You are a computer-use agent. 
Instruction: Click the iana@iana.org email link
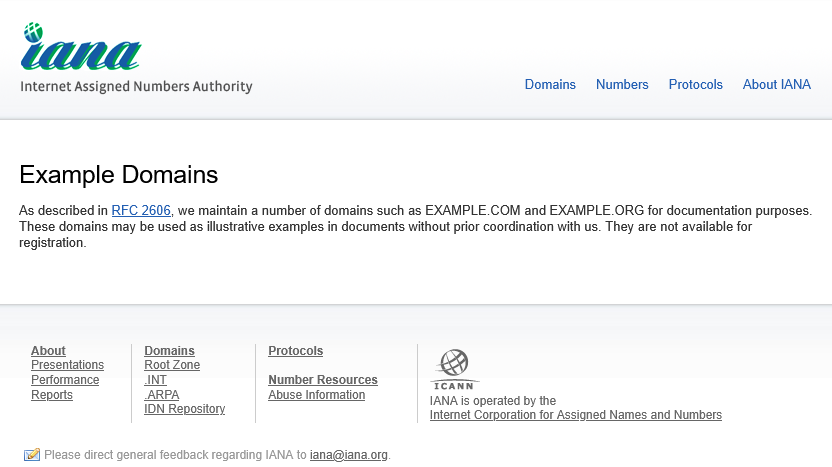click(x=348, y=455)
